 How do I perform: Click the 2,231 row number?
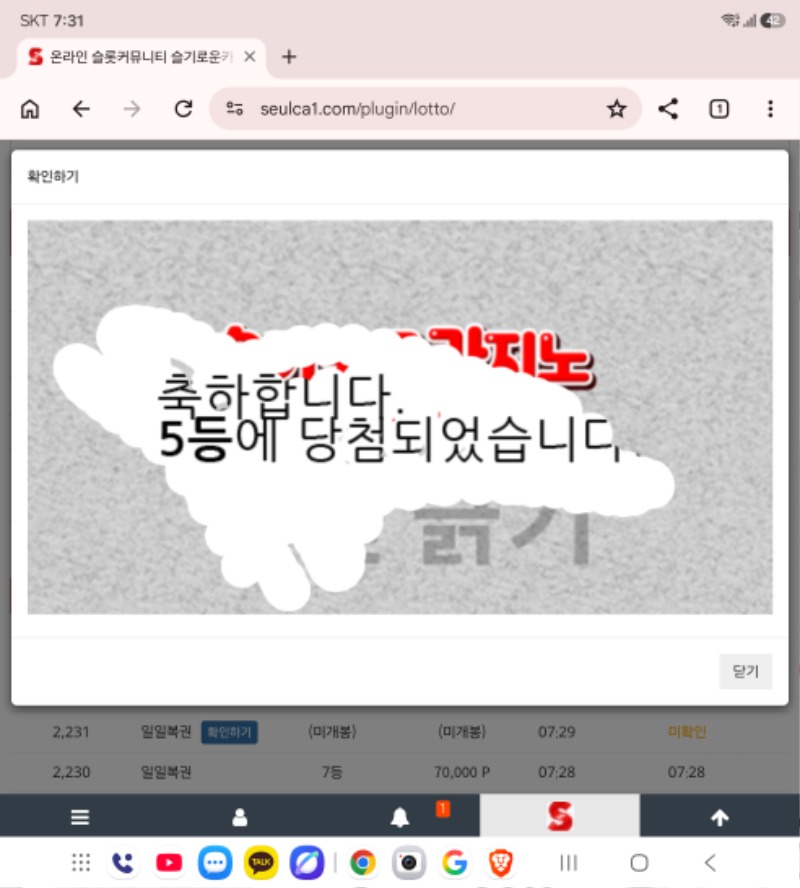71,732
